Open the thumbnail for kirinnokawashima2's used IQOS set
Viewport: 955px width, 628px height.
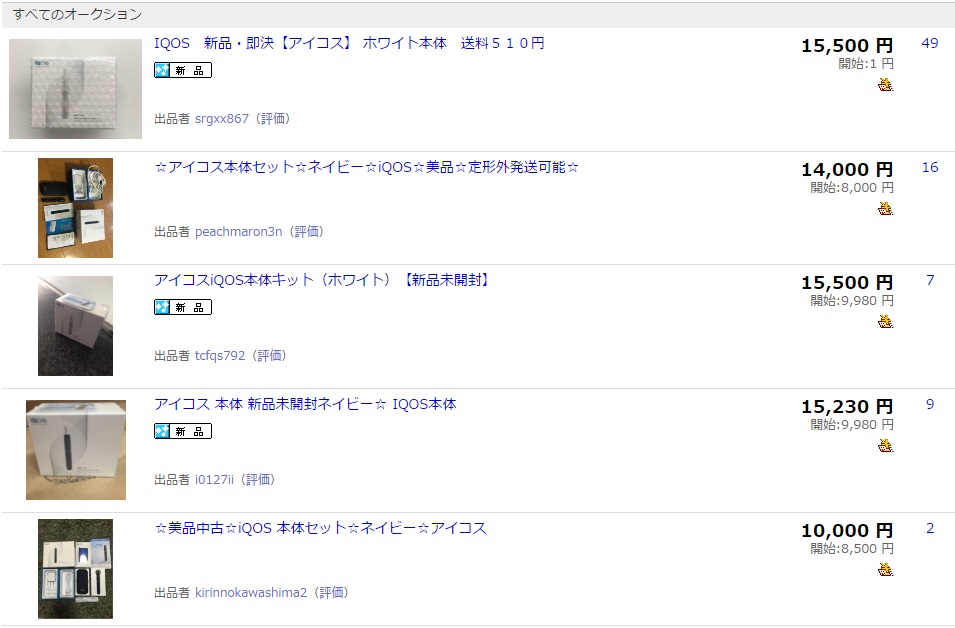76,569
